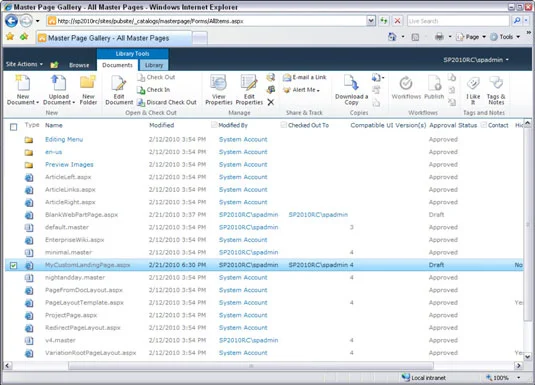Click Checked Out To link in BlankWebPartPage.aspx row
This screenshot has width=535, height=385.
(x=318, y=215)
